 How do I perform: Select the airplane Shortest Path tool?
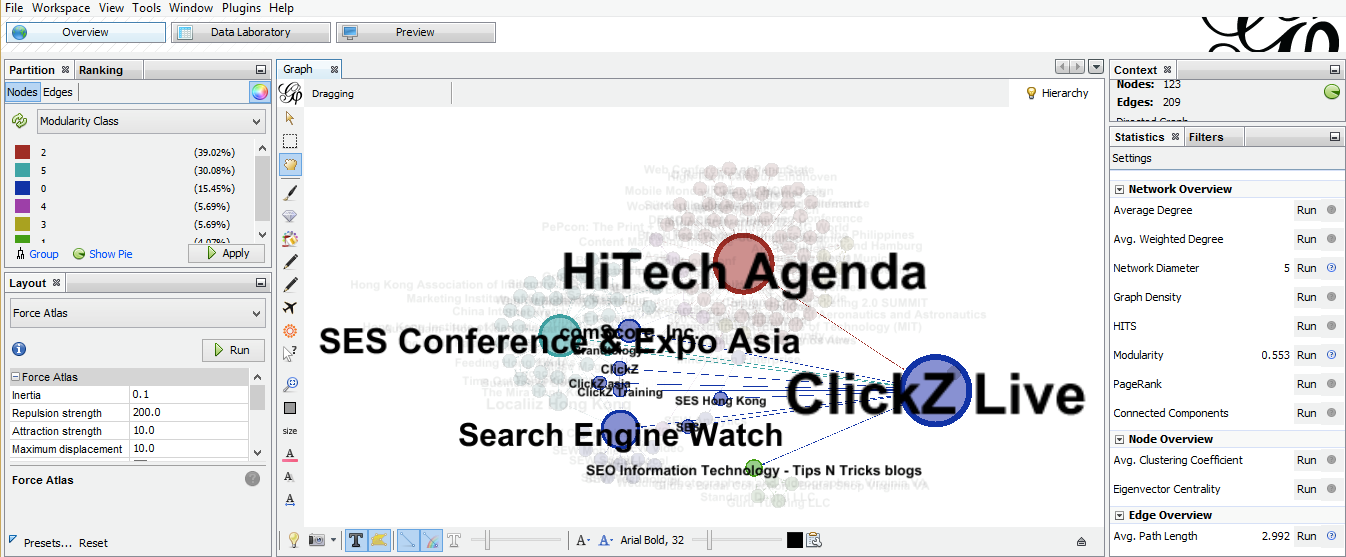tap(290, 307)
